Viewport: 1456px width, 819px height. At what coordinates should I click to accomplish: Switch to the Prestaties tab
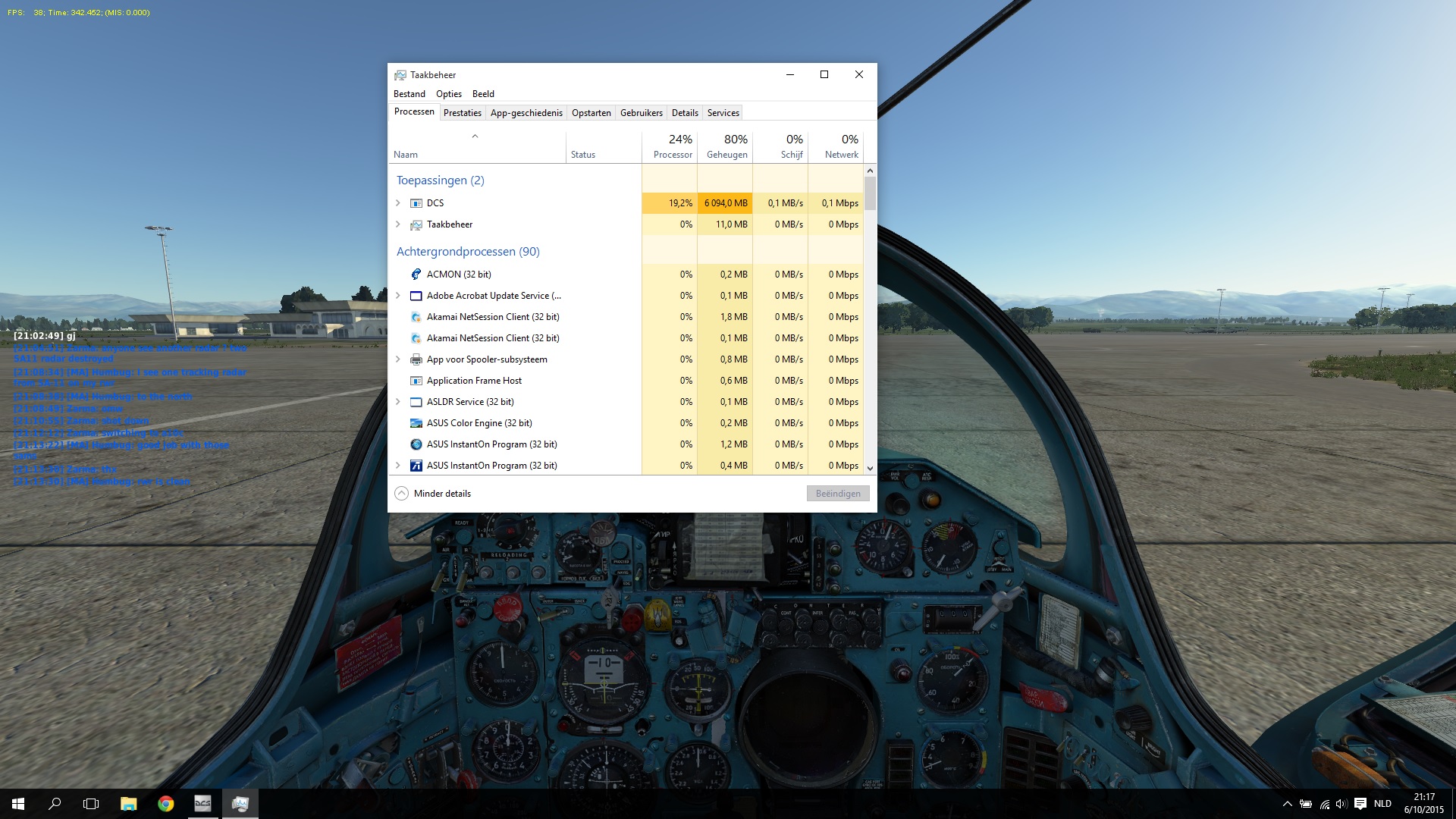pos(463,113)
